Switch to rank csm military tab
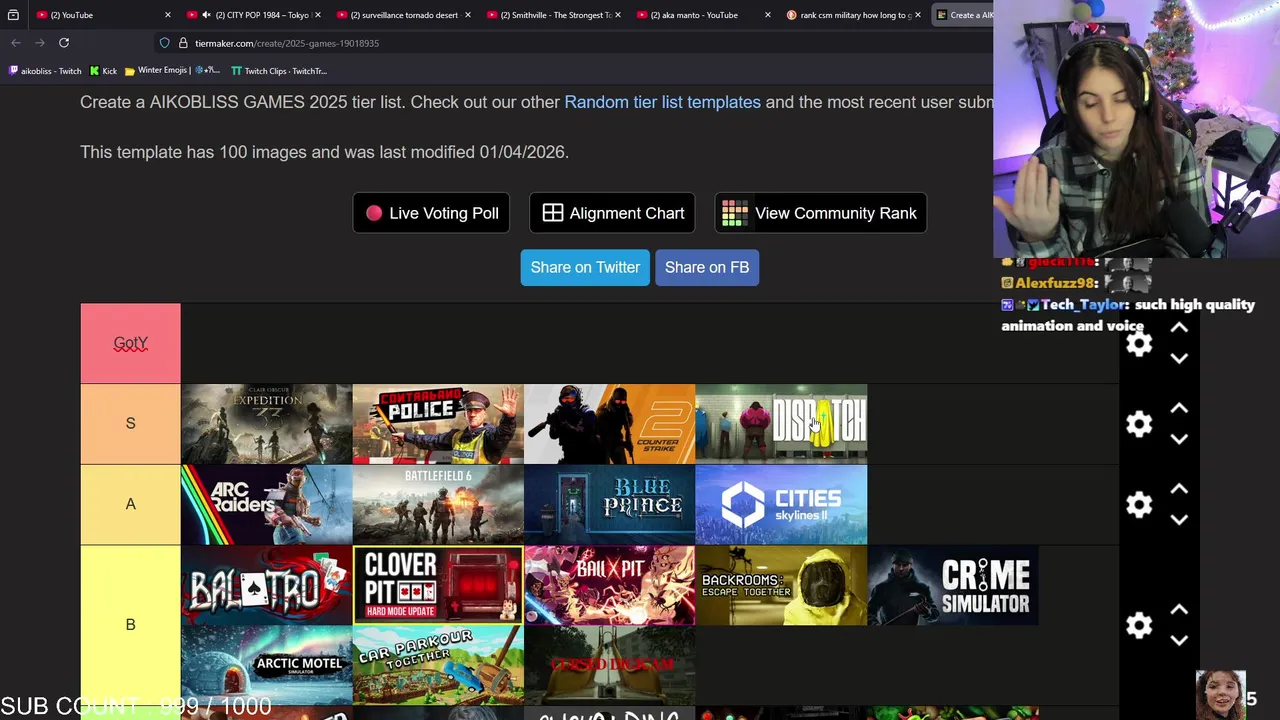This screenshot has height=720, width=1280. tap(854, 15)
